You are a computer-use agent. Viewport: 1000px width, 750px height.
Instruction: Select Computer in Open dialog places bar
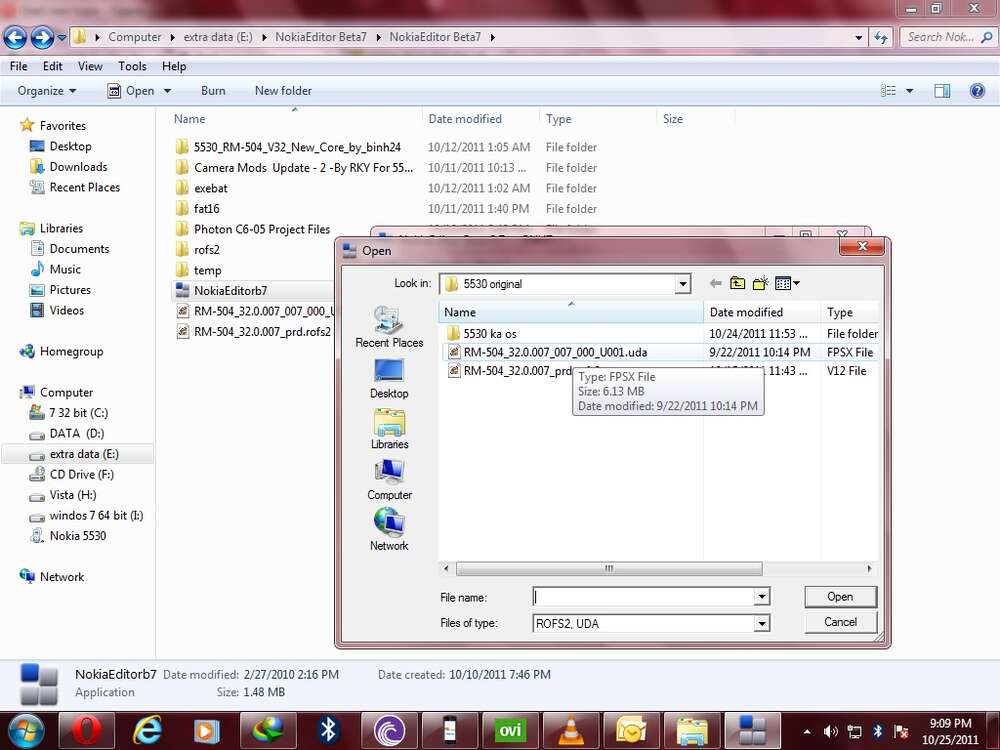(389, 480)
